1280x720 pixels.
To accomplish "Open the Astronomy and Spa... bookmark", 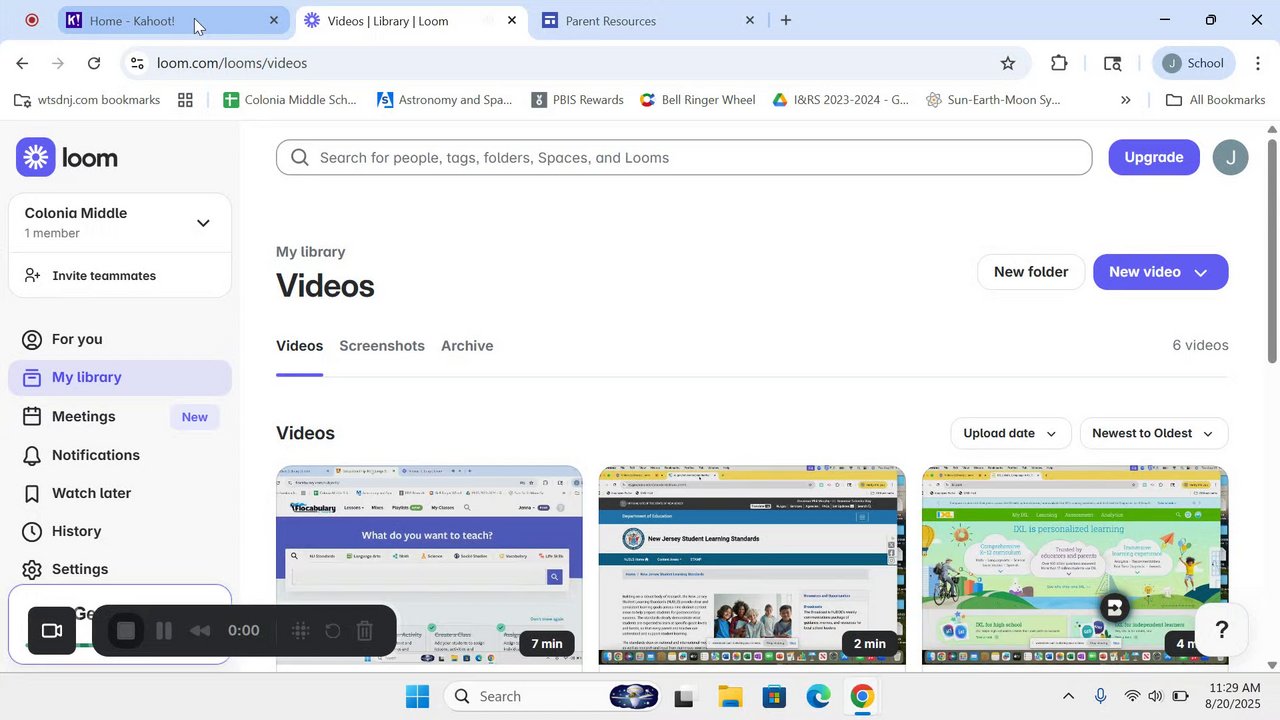I will coord(444,100).
